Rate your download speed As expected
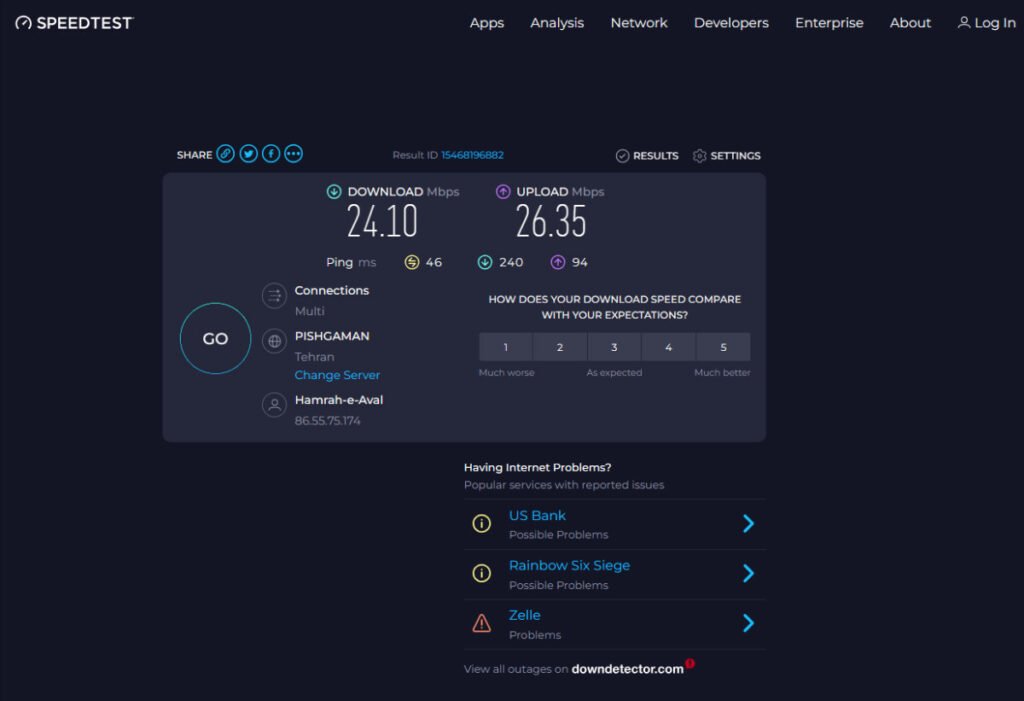1024x701 pixels. tap(614, 346)
